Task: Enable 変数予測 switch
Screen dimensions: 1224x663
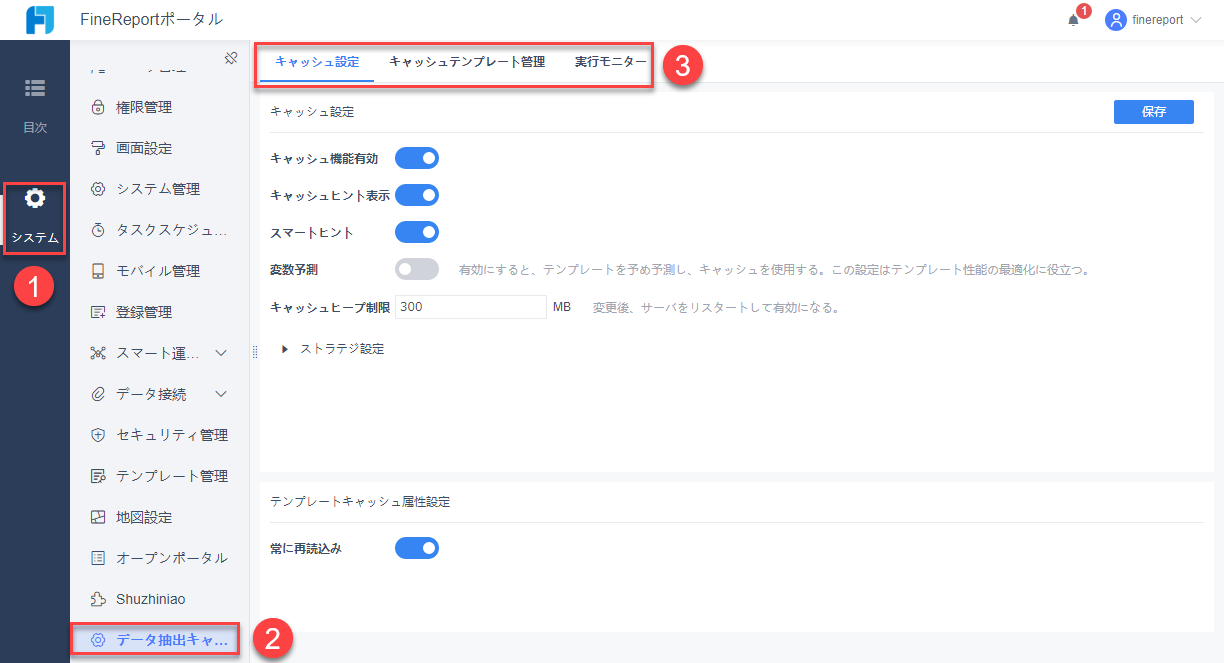Action: point(417,269)
